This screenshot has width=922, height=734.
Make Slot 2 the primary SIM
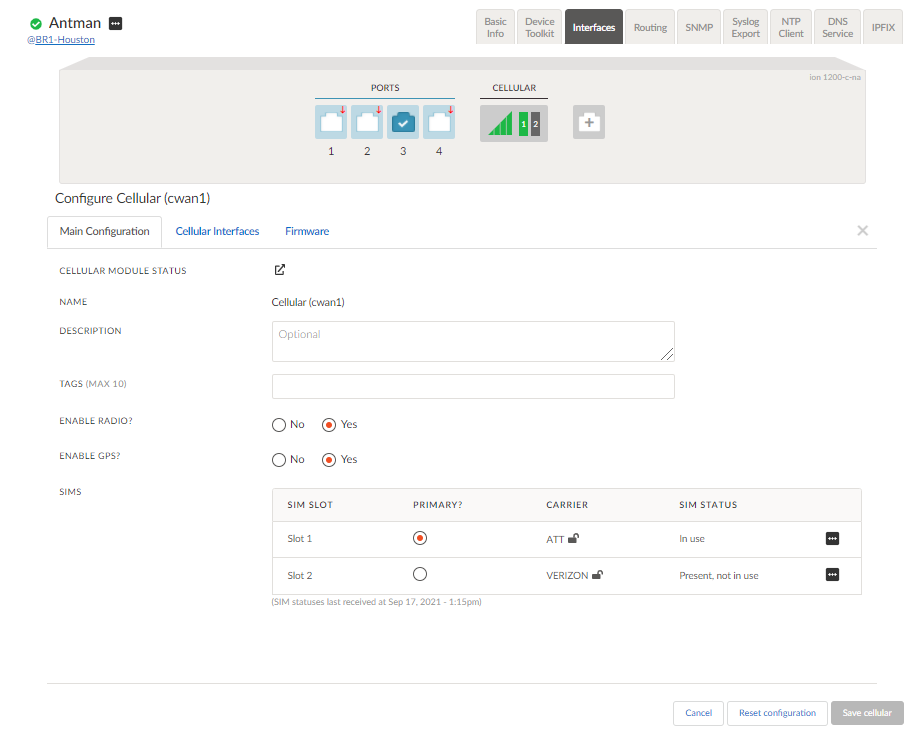click(x=420, y=574)
